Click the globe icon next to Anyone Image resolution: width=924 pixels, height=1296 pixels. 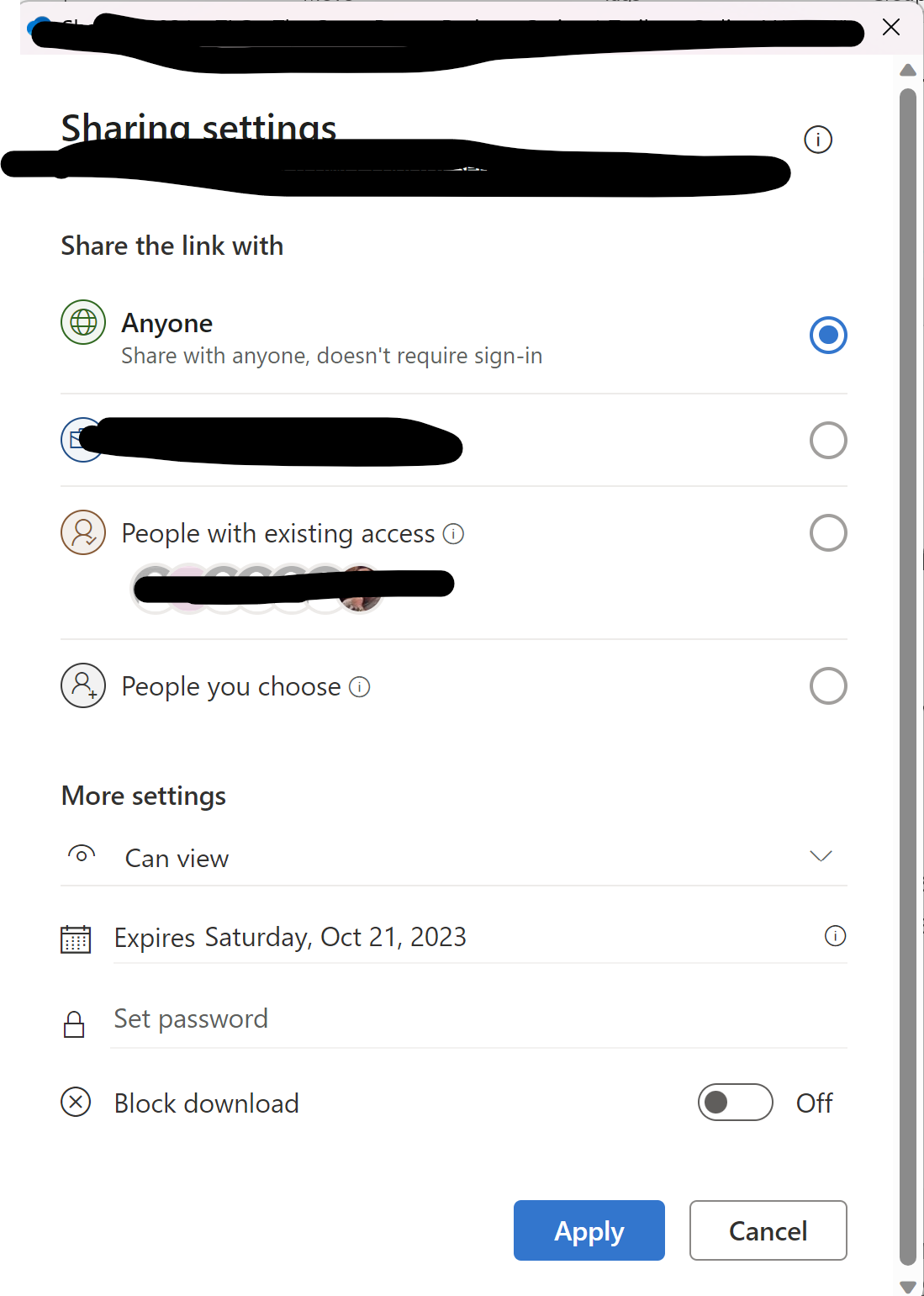click(x=82, y=322)
